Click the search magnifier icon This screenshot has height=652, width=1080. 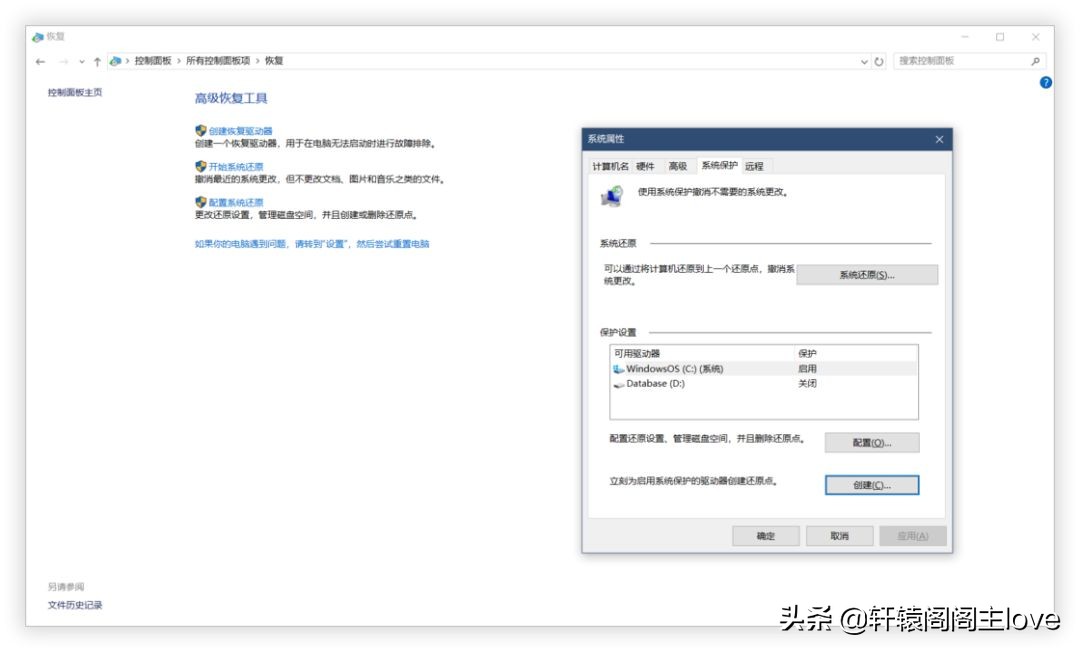click(x=1033, y=61)
